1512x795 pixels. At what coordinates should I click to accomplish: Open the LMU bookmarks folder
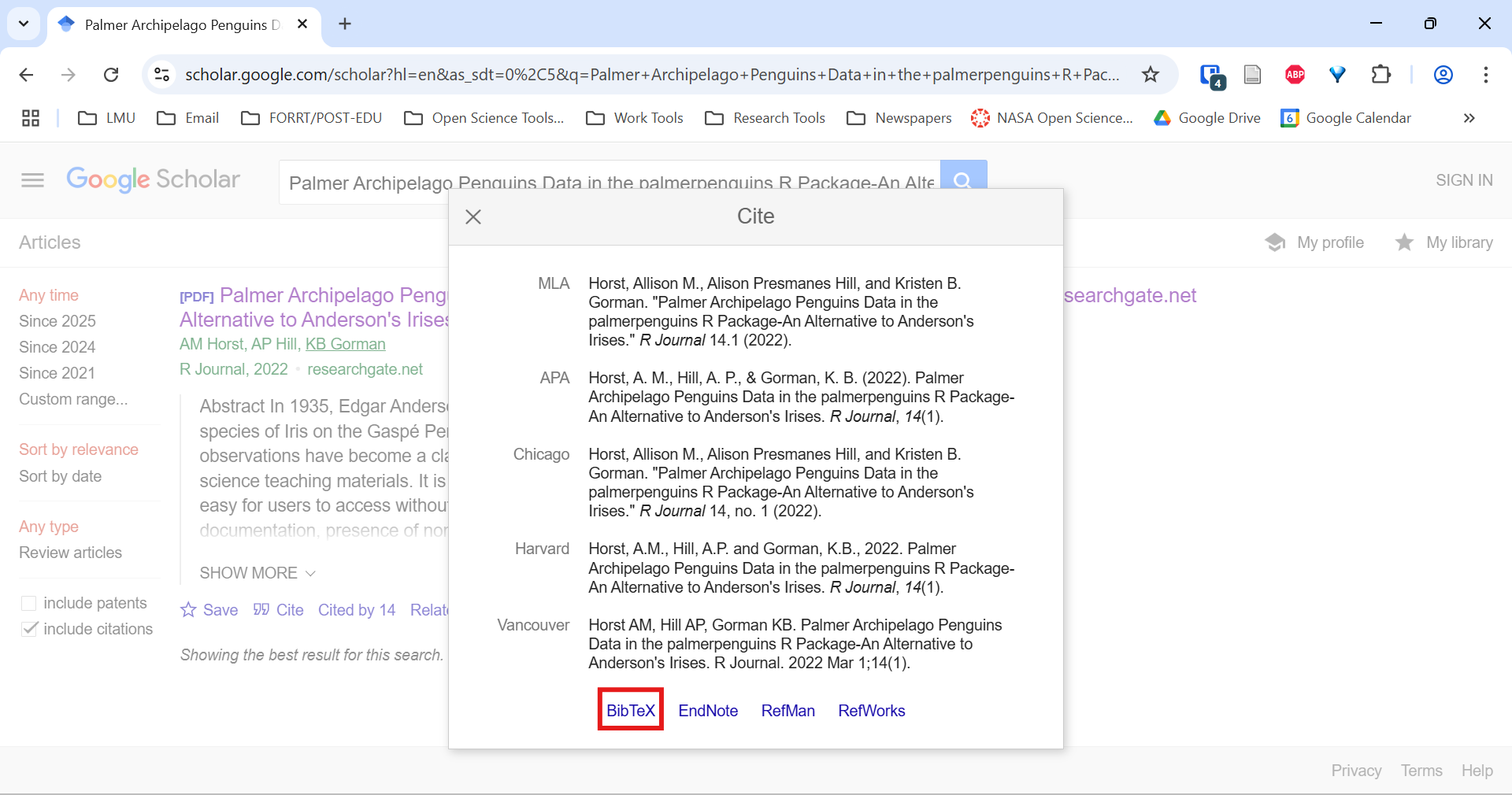(107, 118)
